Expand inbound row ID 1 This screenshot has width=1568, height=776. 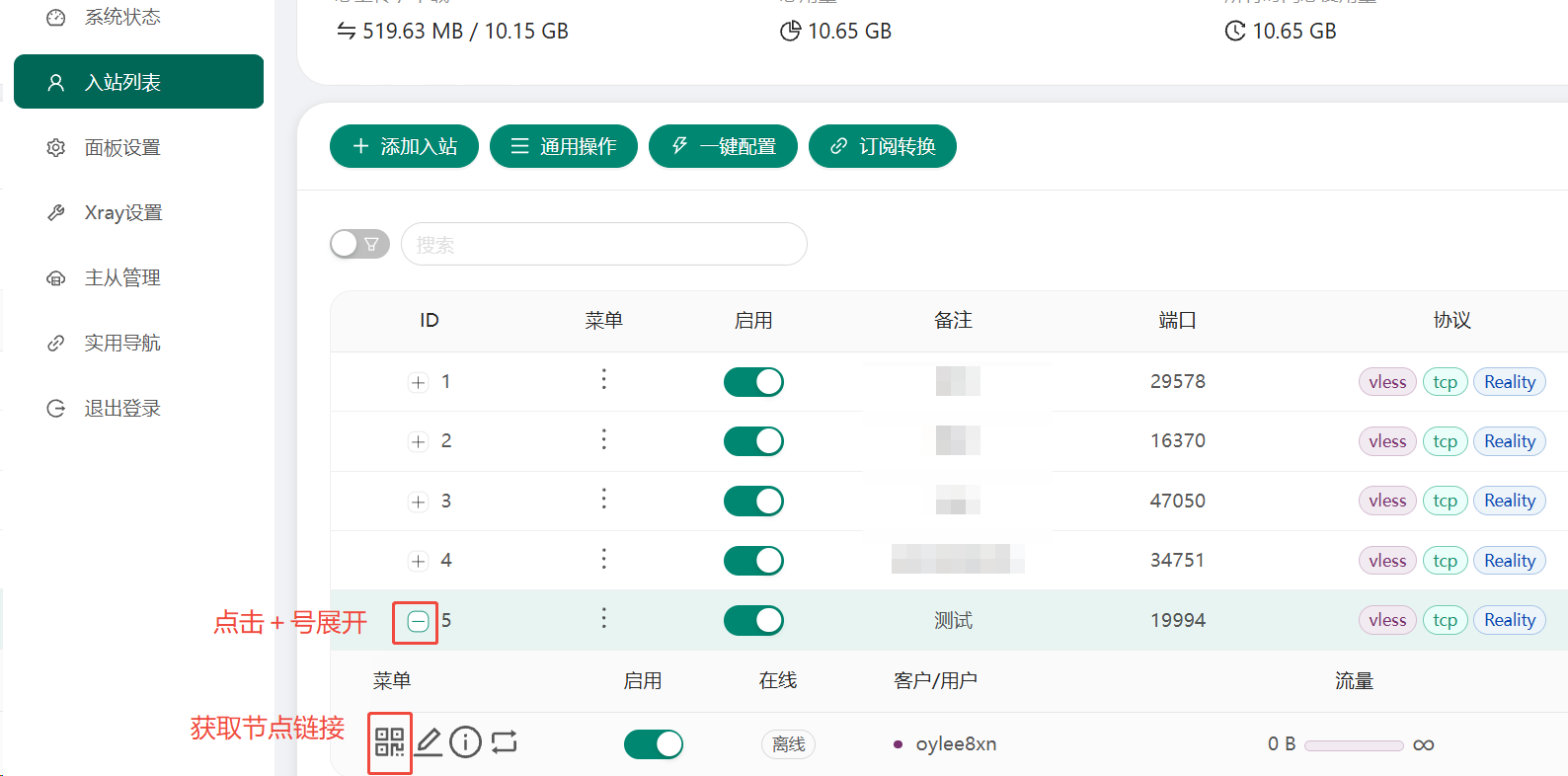coord(419,382)
